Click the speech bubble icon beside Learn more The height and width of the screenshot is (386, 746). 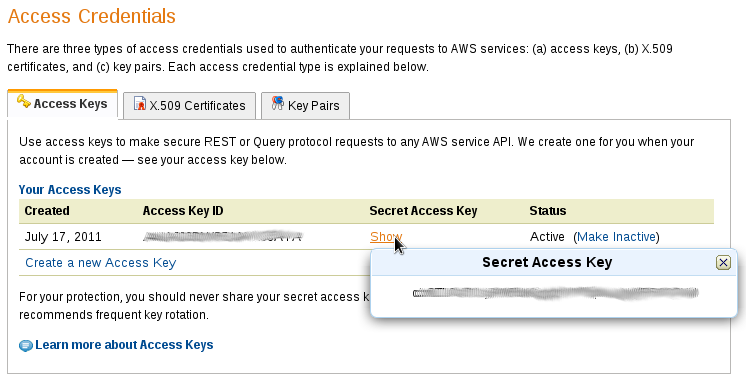pos(26,346)
